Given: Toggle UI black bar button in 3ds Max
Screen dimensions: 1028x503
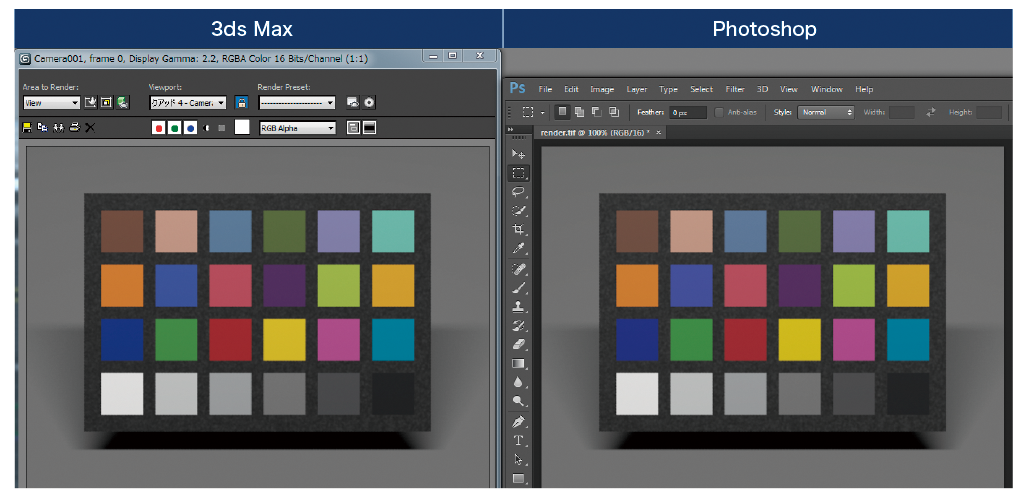Looking at the screenshot, I should [x=369, y=128].
